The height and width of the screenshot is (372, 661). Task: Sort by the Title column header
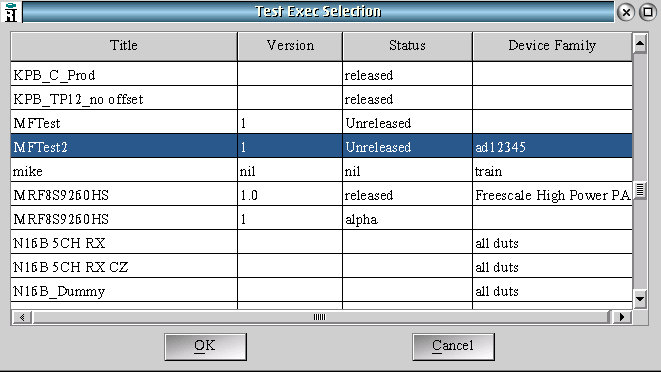point(124,46)
